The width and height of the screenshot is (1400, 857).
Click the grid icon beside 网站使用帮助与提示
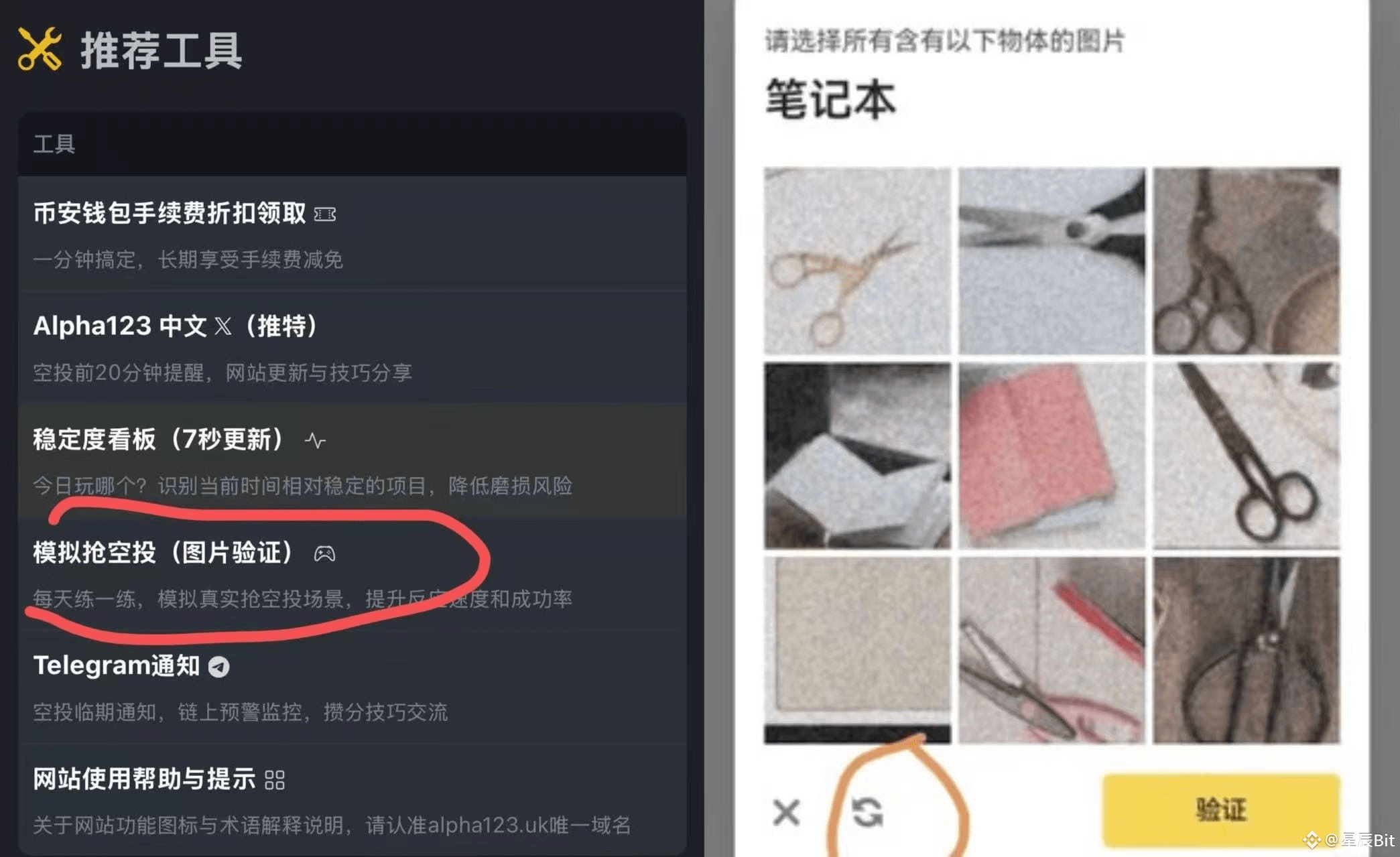[x=275, y=780]
